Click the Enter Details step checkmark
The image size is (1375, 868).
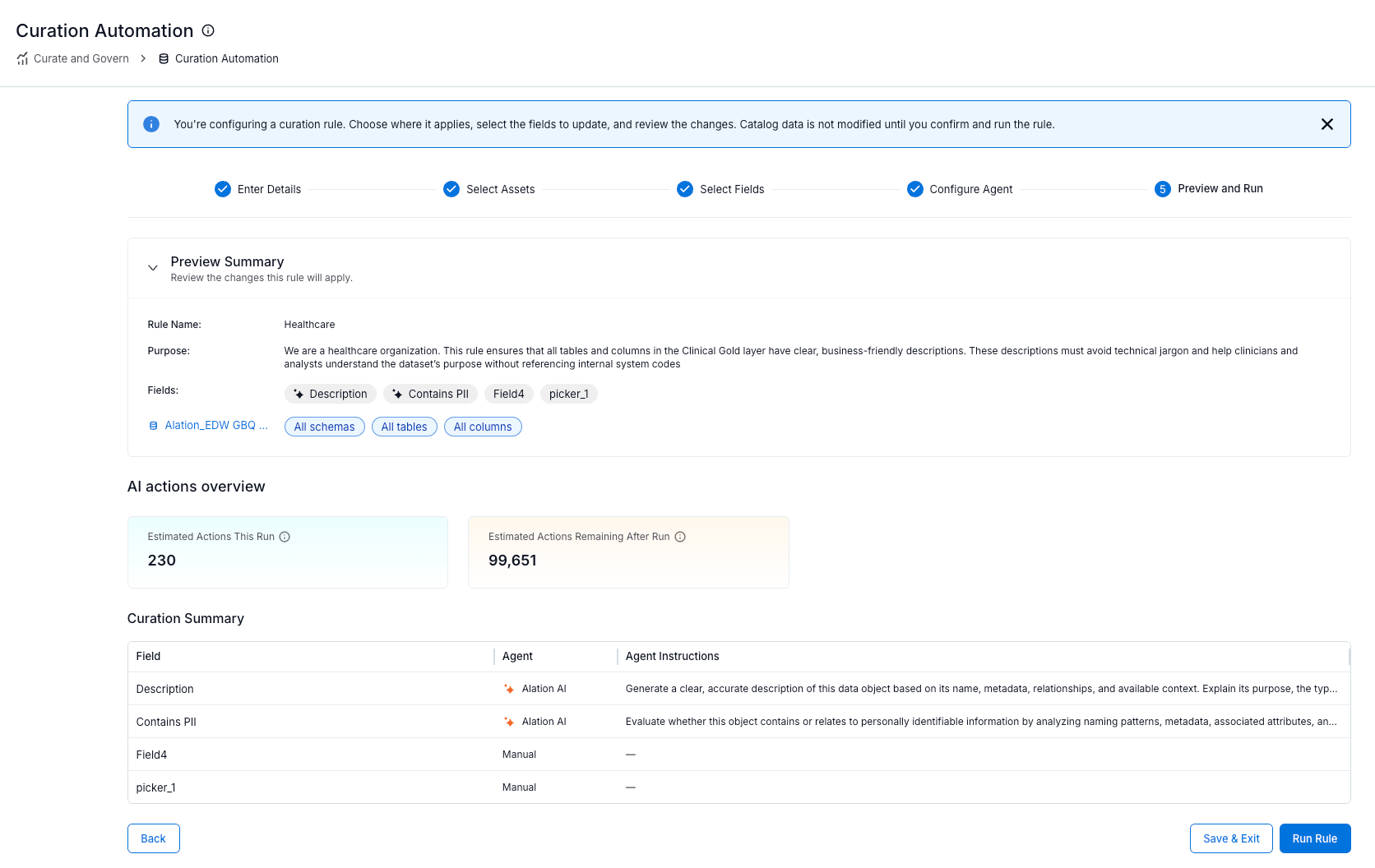pos(223,189)
